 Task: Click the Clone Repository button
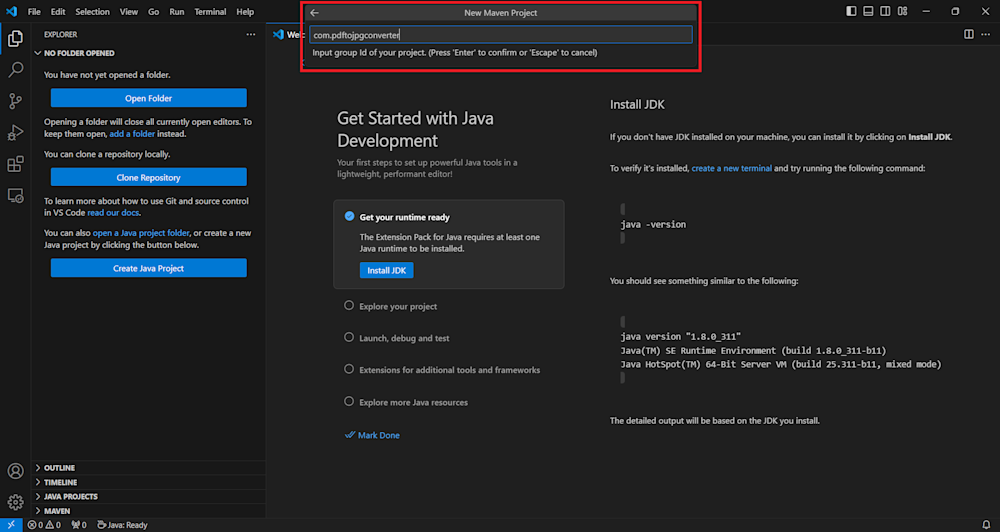pyautogui.click(x=149, y=177)
